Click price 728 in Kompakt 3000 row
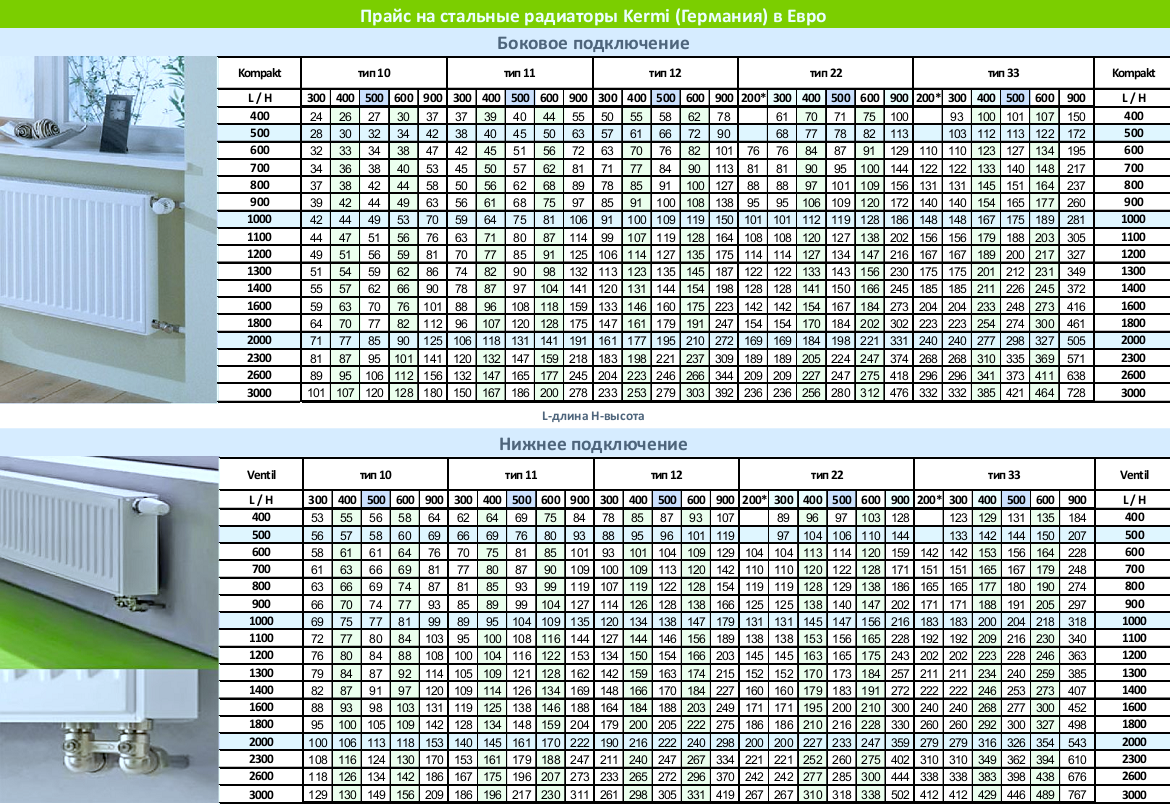The image size is (1170, 805). coord(1076,393)
